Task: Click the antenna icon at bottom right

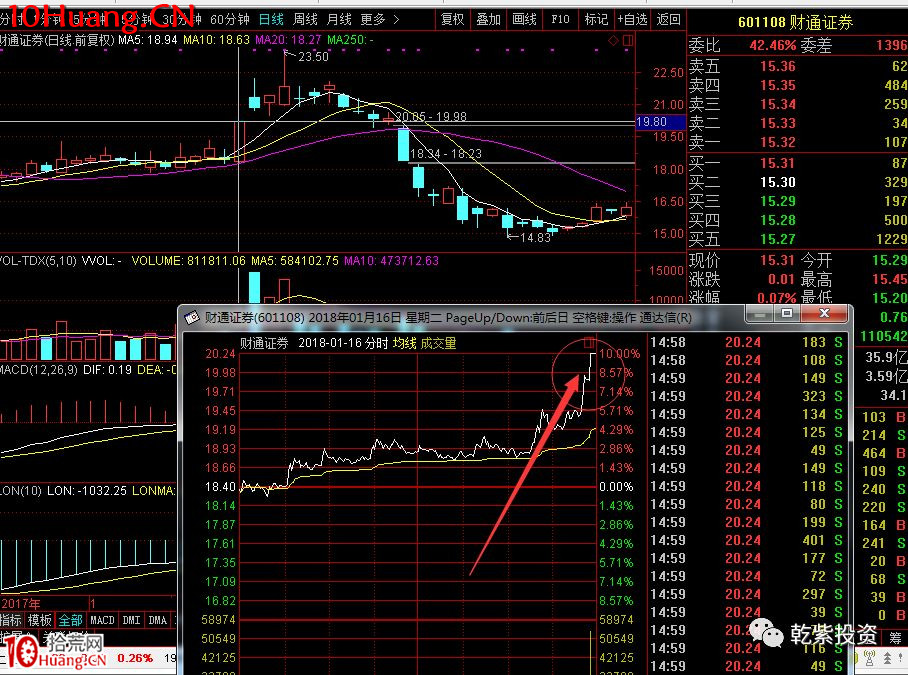Action: (x=870, y=657)
